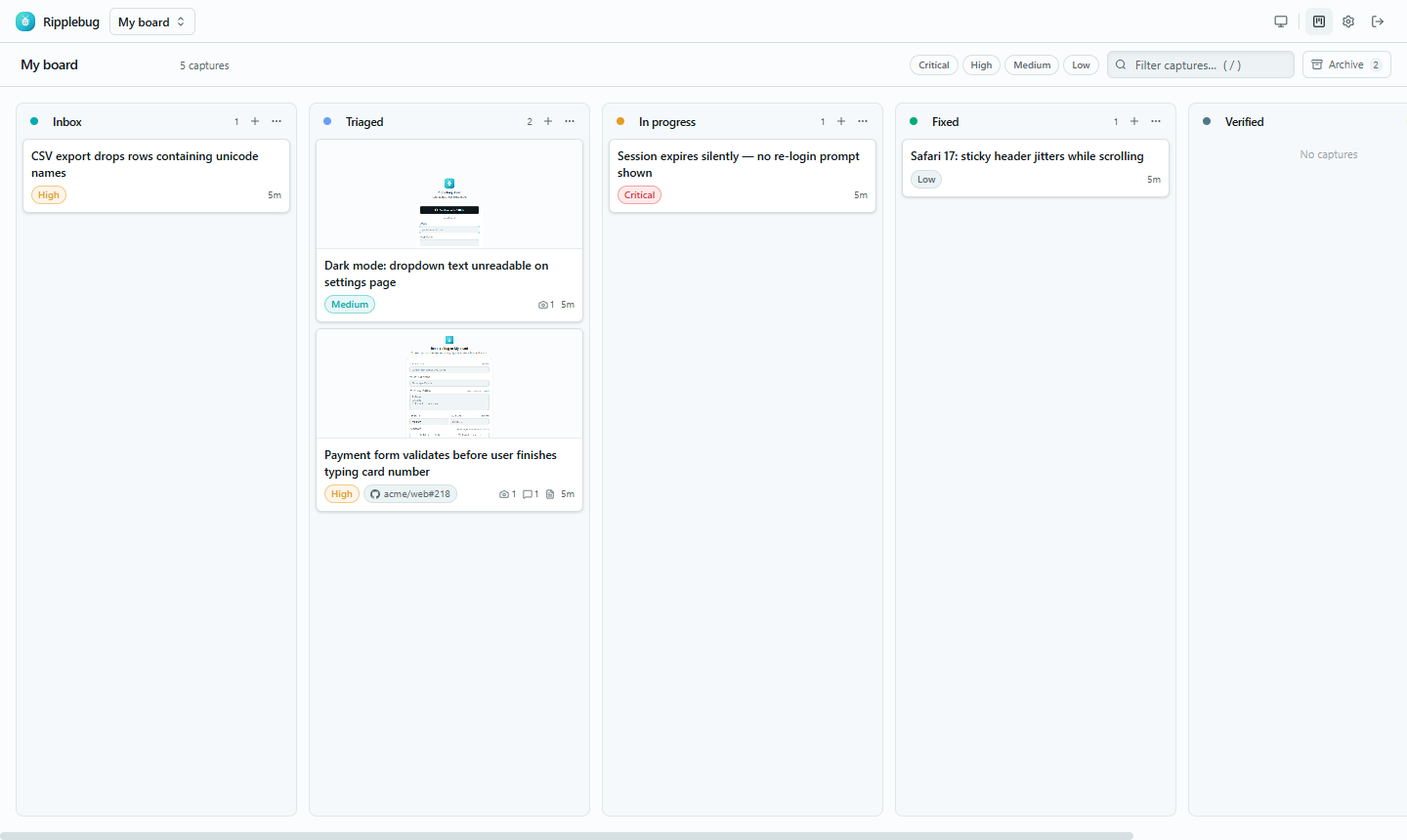Open In progress column more options
The height and width of the screenshot is (840, 1407).
point(863,121)
